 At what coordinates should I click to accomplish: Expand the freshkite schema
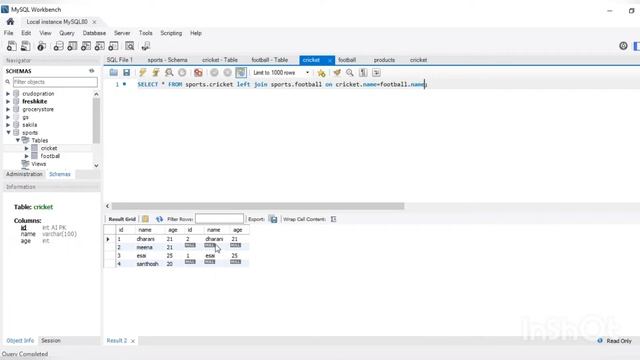[x=8, y=101]
